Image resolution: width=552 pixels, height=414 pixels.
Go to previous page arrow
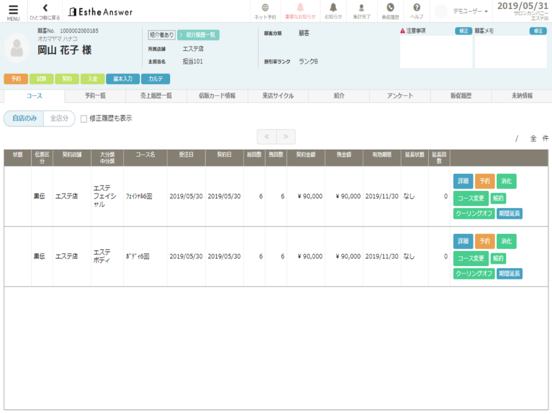pos(267,137)
